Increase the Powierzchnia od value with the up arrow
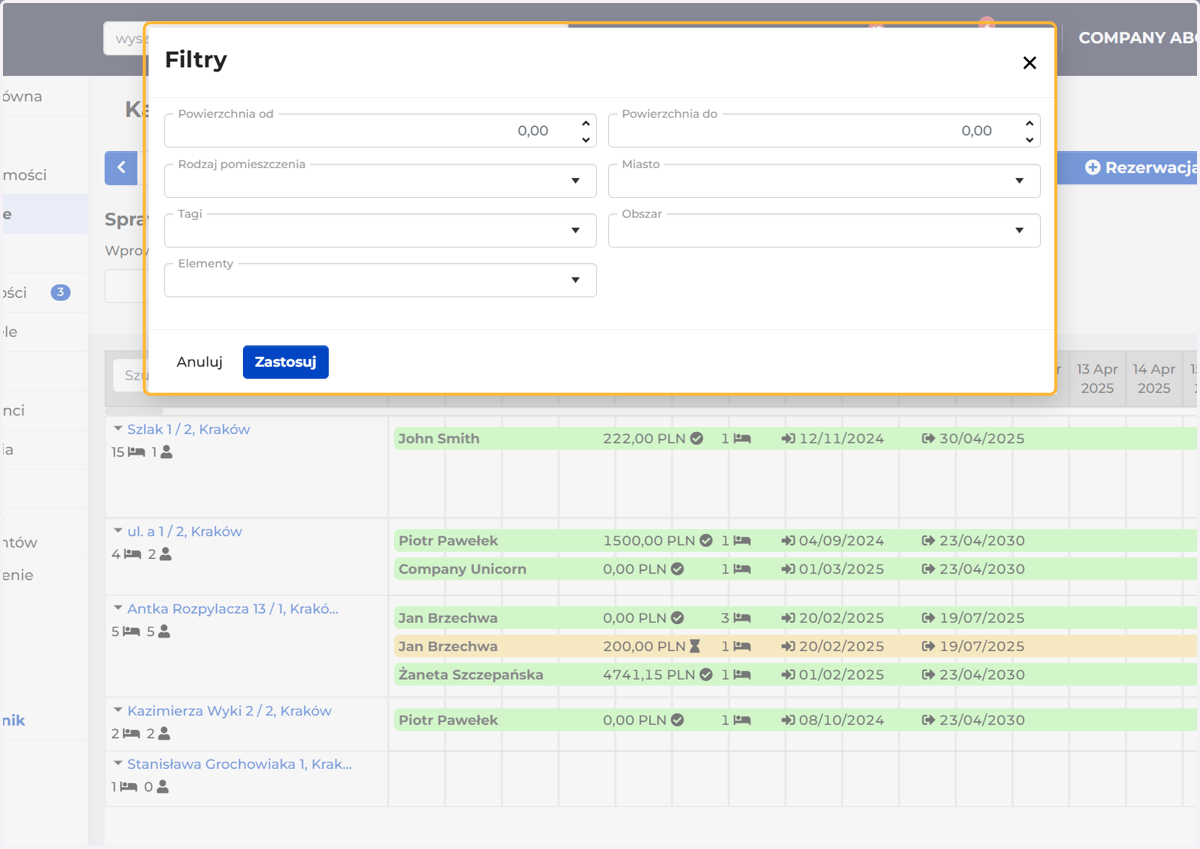The image size is (1200, 849). [586, 123]
